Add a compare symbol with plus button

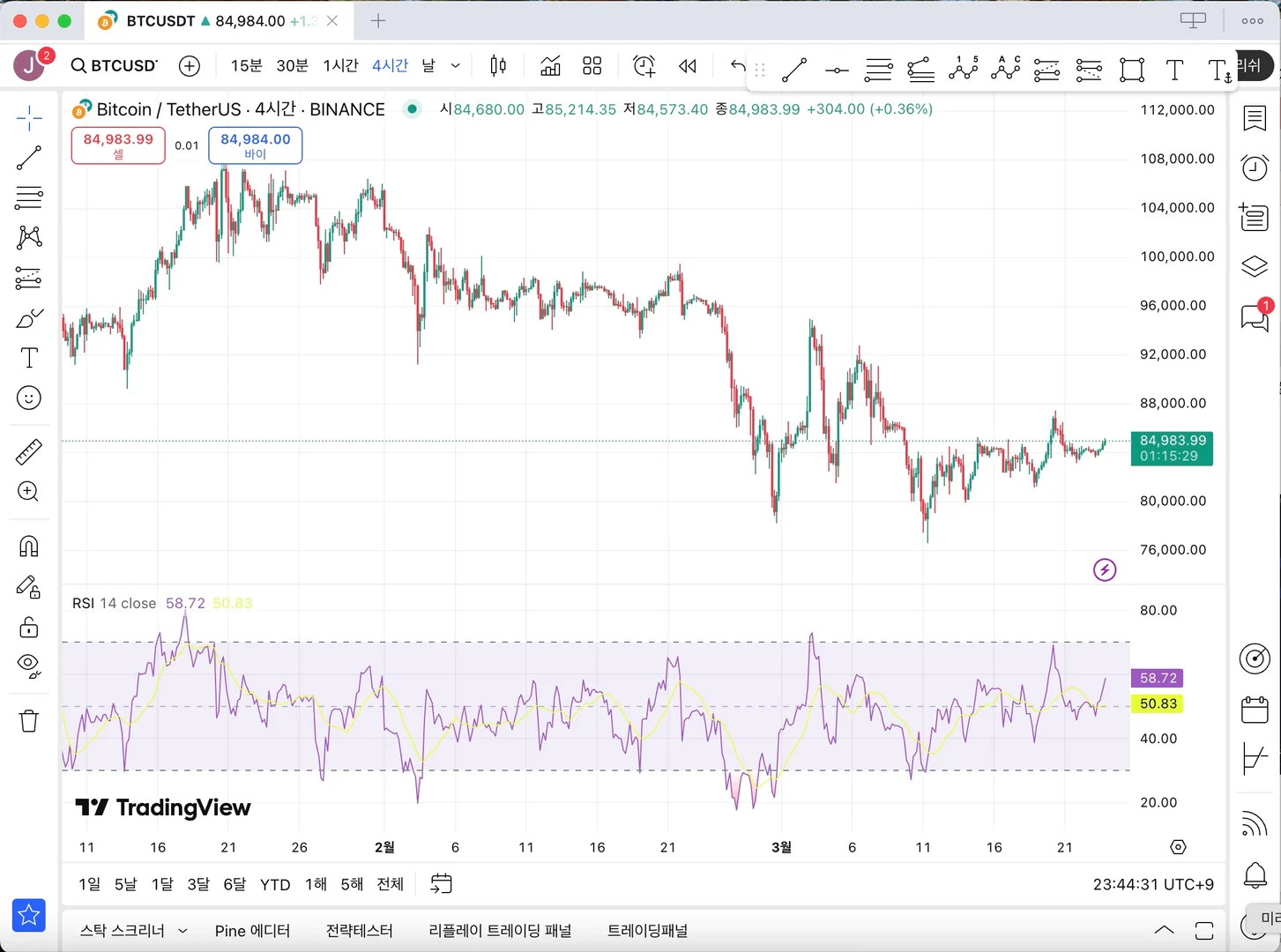coord(190,66)
